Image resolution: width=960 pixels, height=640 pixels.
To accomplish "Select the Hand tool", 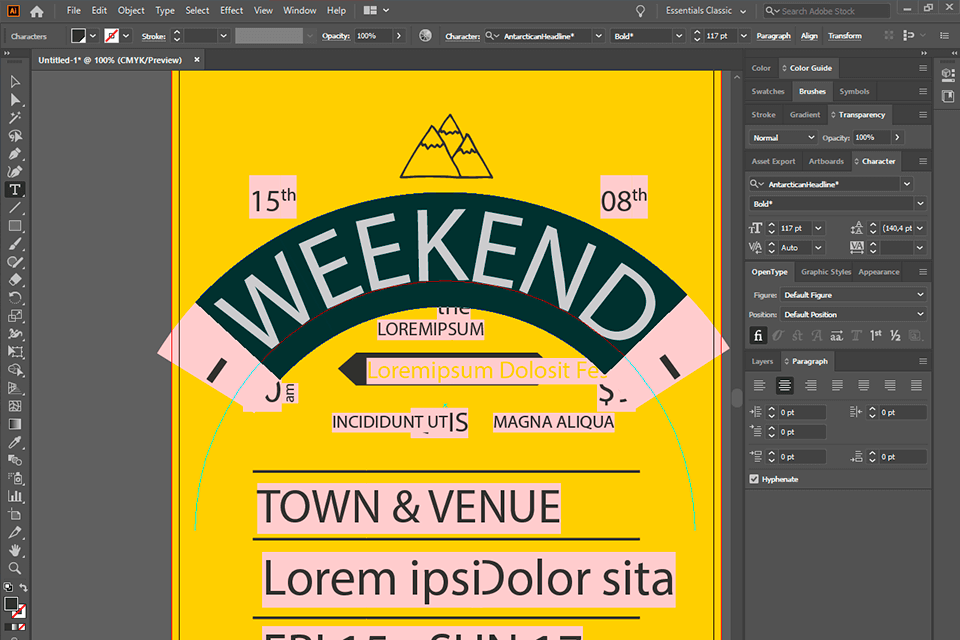I will click(15, 550).
